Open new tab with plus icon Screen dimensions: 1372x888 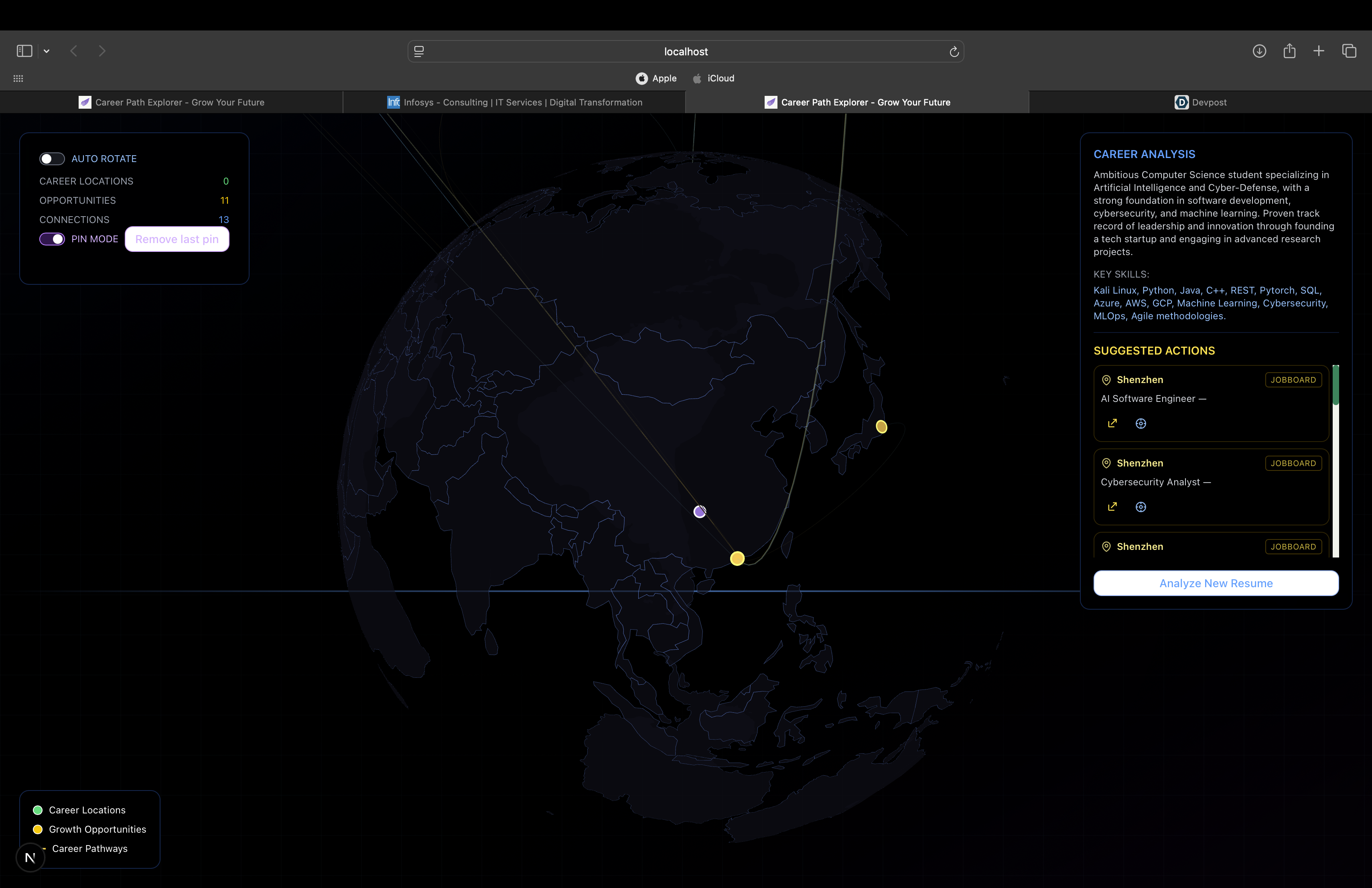[1318, 51]
